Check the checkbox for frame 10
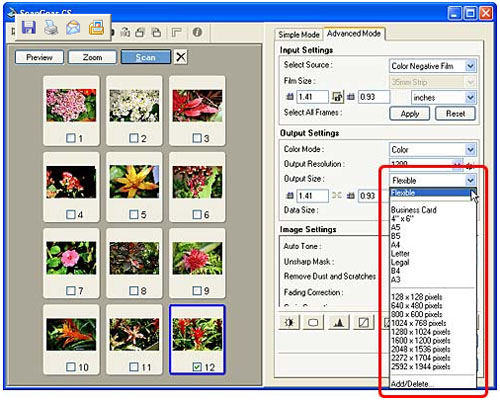 71,367
